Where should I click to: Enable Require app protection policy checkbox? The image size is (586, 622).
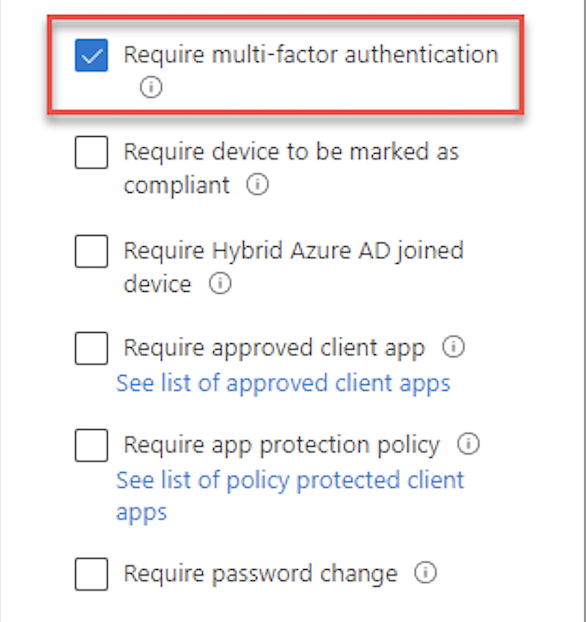point(91,445)
